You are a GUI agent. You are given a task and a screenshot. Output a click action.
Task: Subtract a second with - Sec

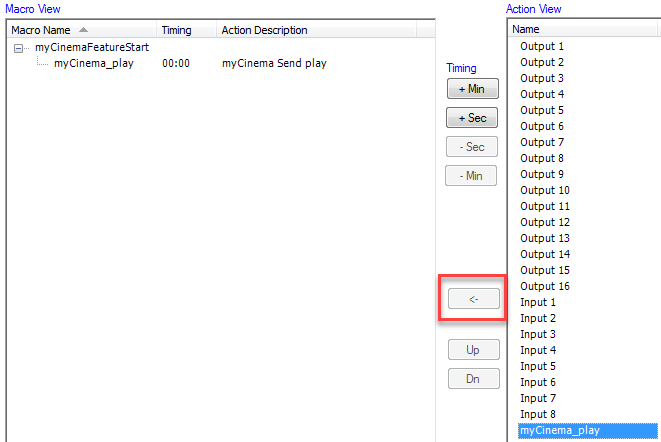tap(472, 147)
